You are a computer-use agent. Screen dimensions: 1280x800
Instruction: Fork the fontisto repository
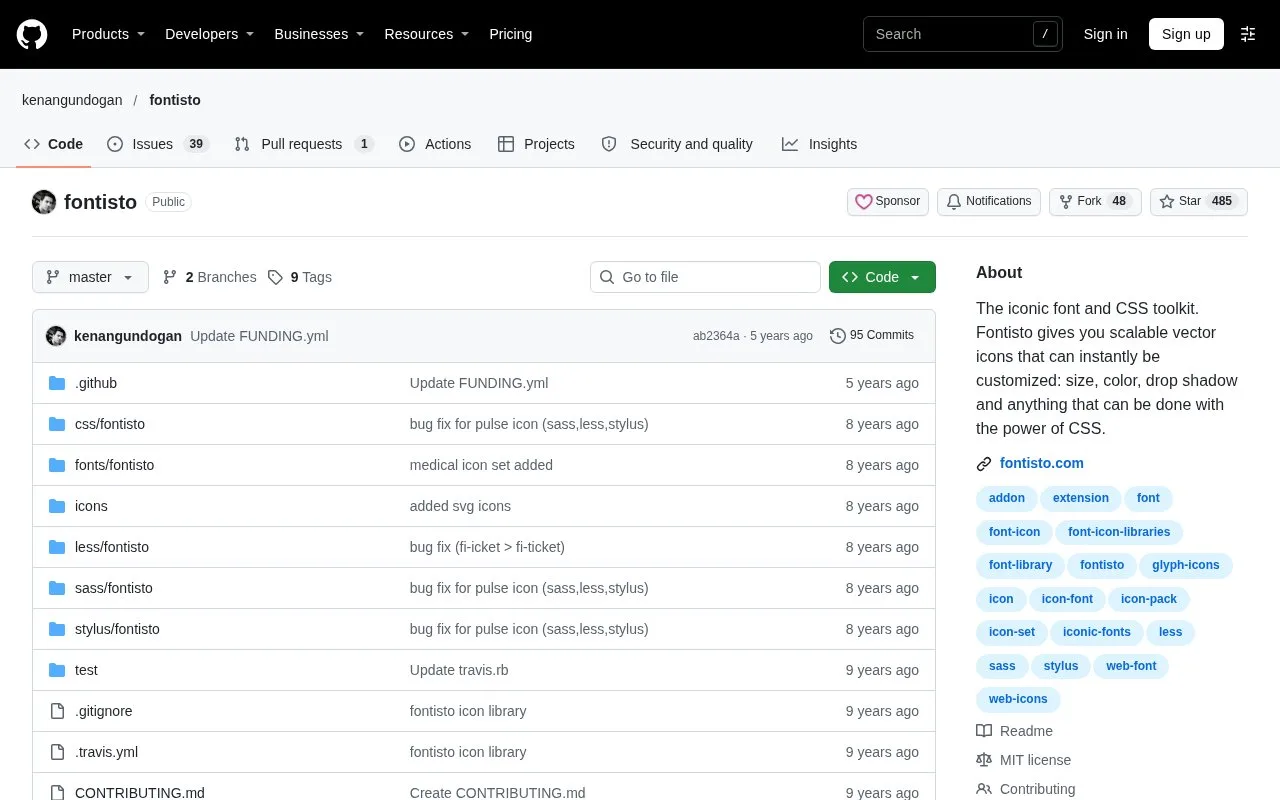(1095, 202)
